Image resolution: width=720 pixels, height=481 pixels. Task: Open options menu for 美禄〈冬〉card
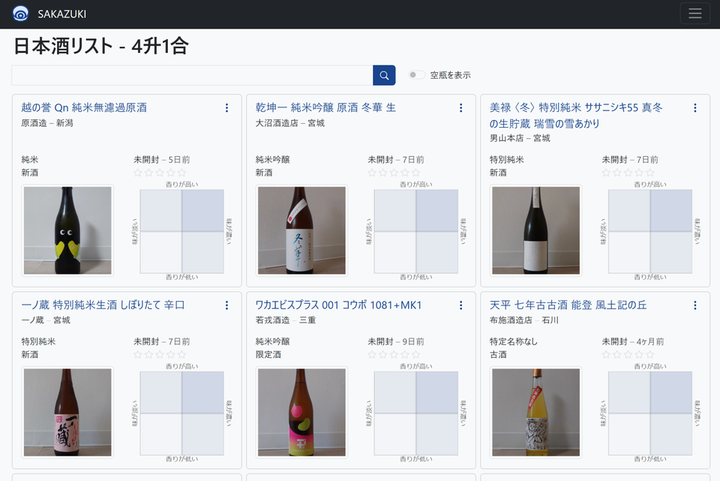[695, 108]
